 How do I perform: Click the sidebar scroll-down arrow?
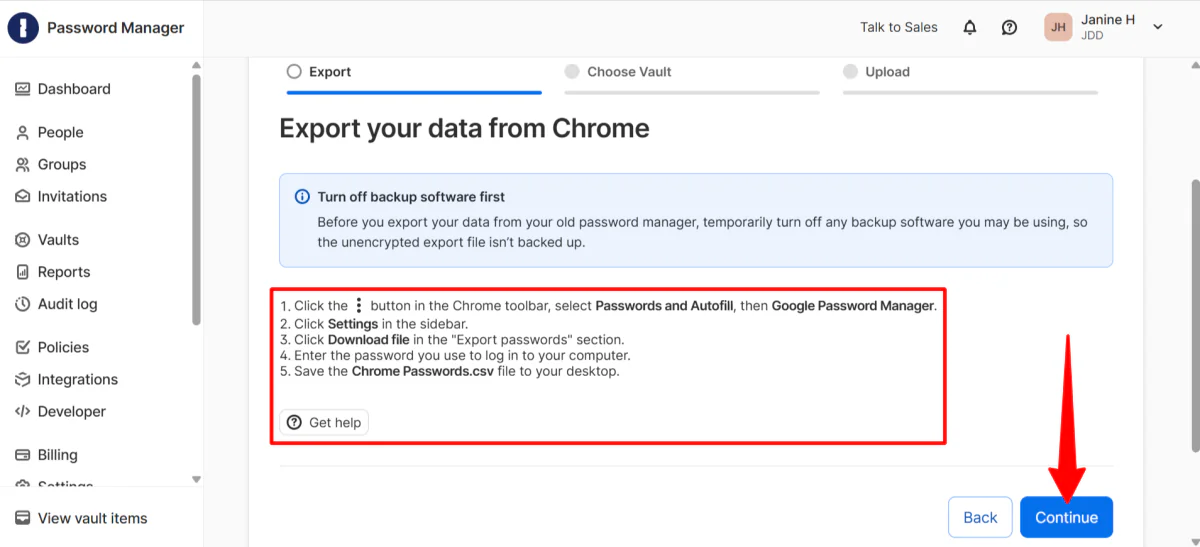(196, 480)
